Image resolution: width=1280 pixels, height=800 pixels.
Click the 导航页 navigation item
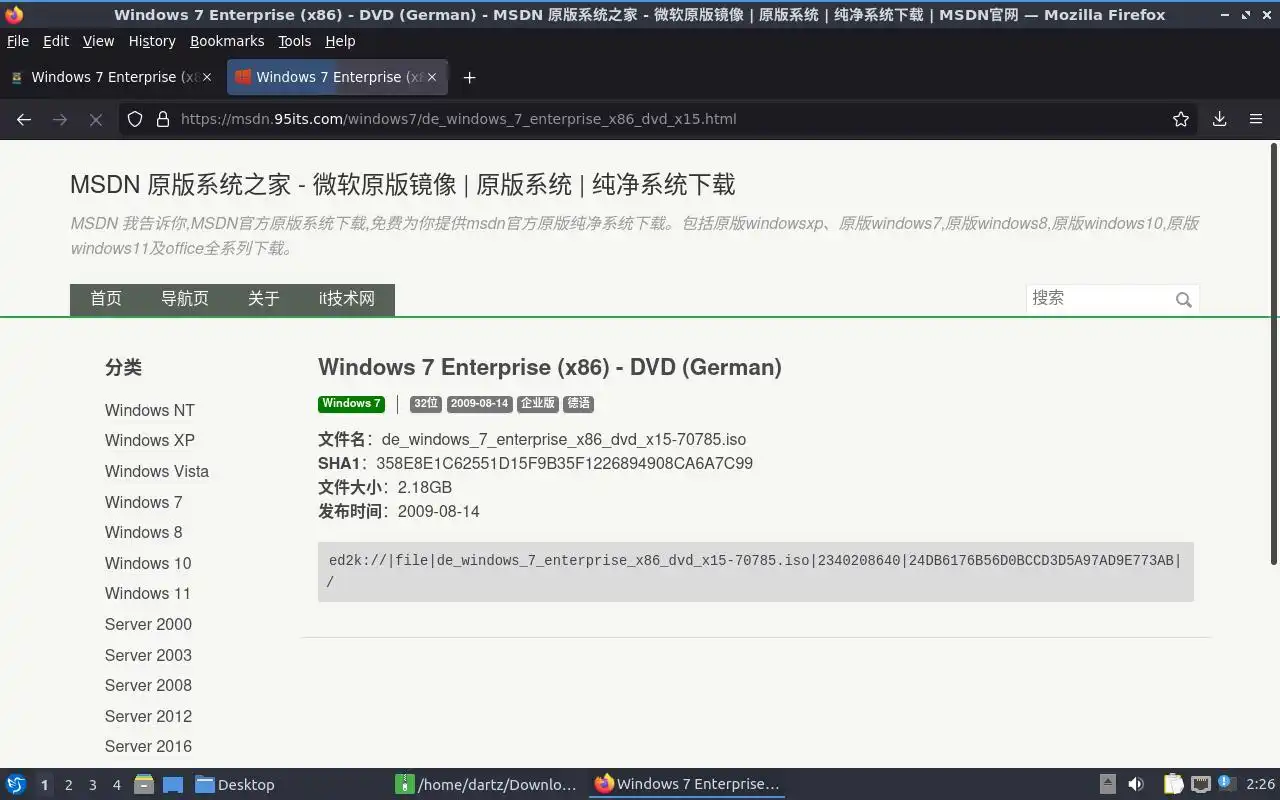click(x=185, y=299)
